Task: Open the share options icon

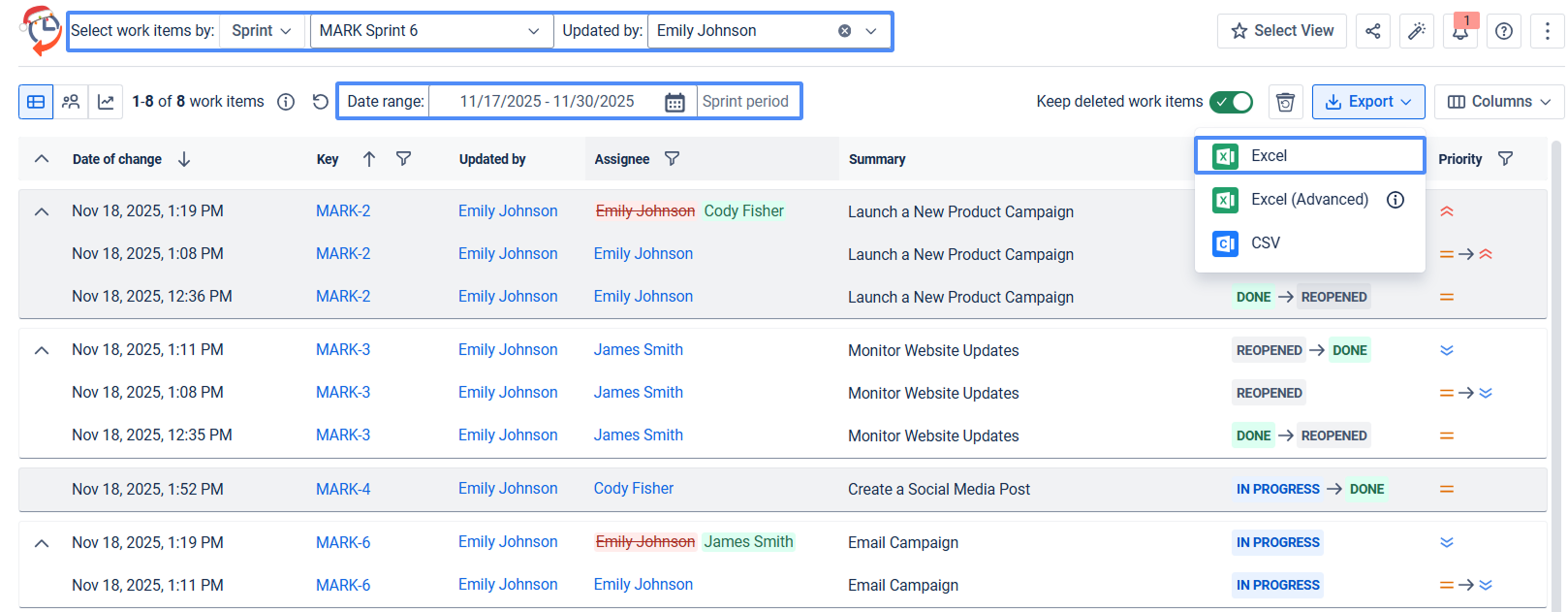Action: [x=1373, y=31]
